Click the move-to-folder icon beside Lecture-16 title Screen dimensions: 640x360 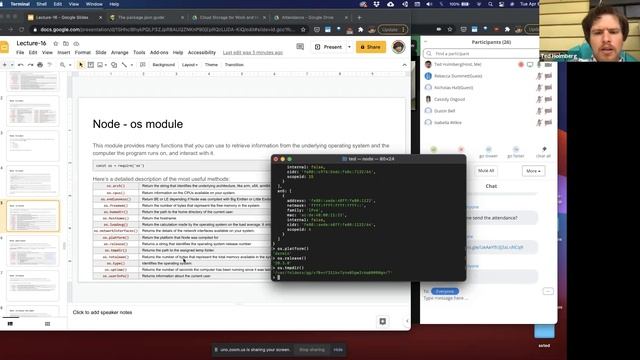pyautogui.click(x=66, y=43)
